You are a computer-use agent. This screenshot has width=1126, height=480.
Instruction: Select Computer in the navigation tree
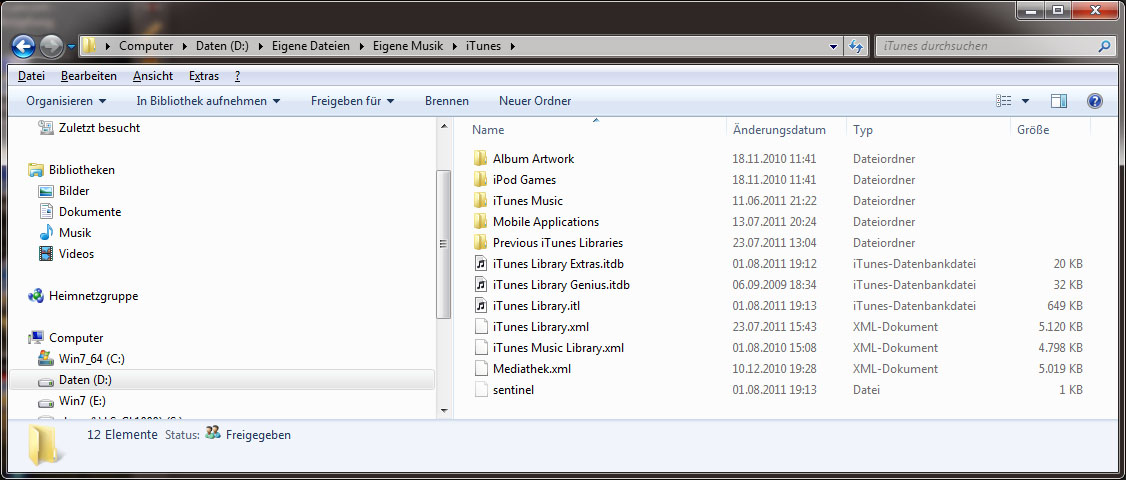pyautogui.click(x=75, y=338)
